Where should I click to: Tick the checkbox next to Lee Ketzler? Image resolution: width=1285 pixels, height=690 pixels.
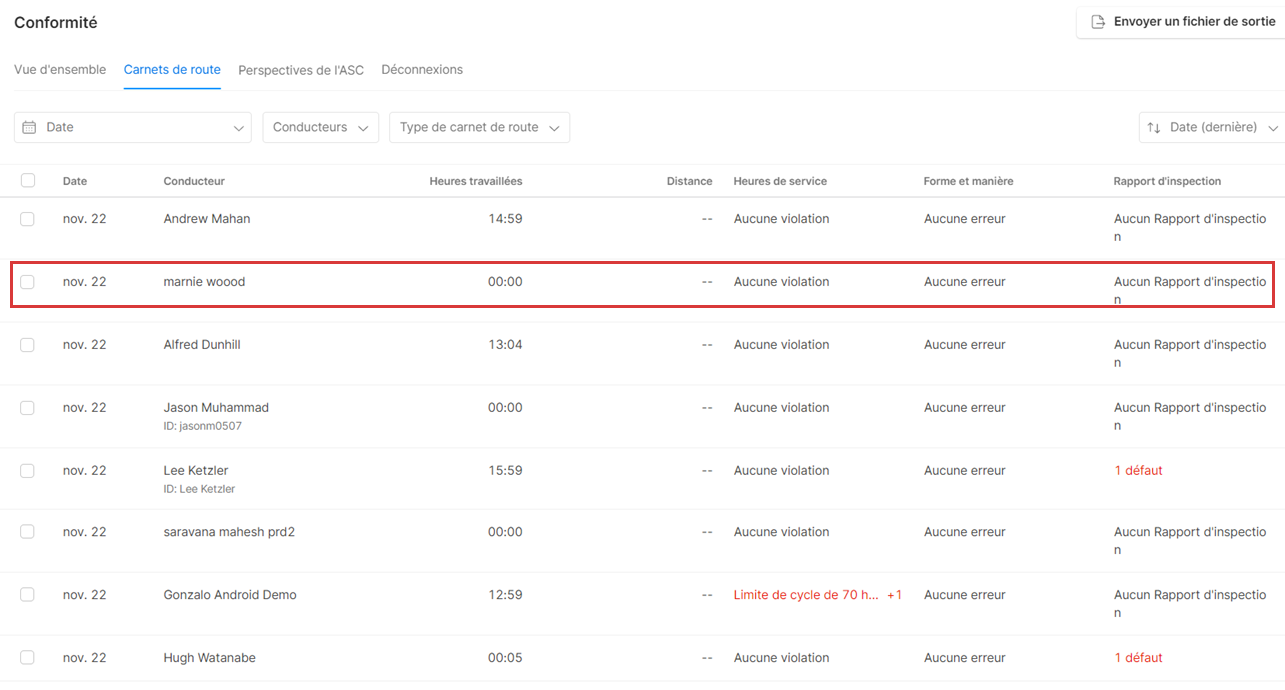(28, 471)
